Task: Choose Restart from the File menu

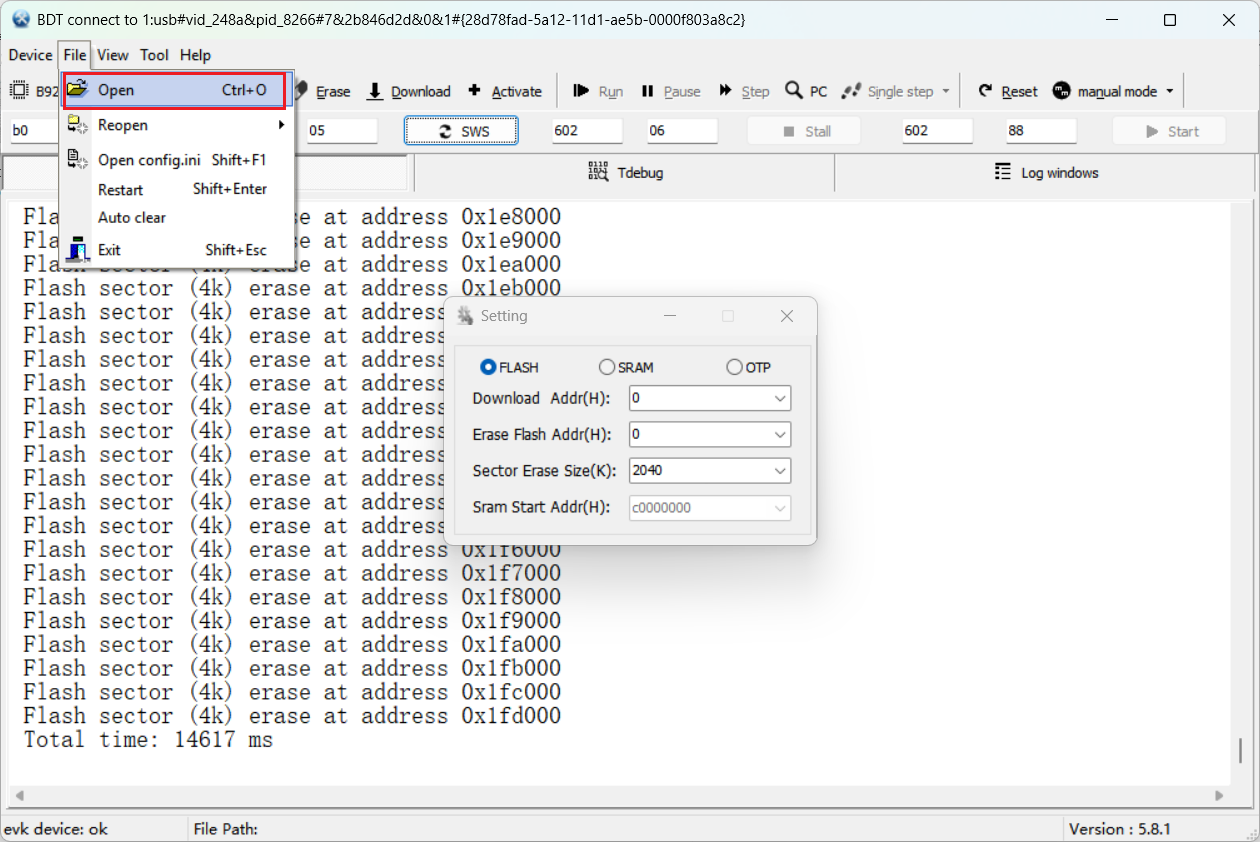Action: (x=176, y=189)
